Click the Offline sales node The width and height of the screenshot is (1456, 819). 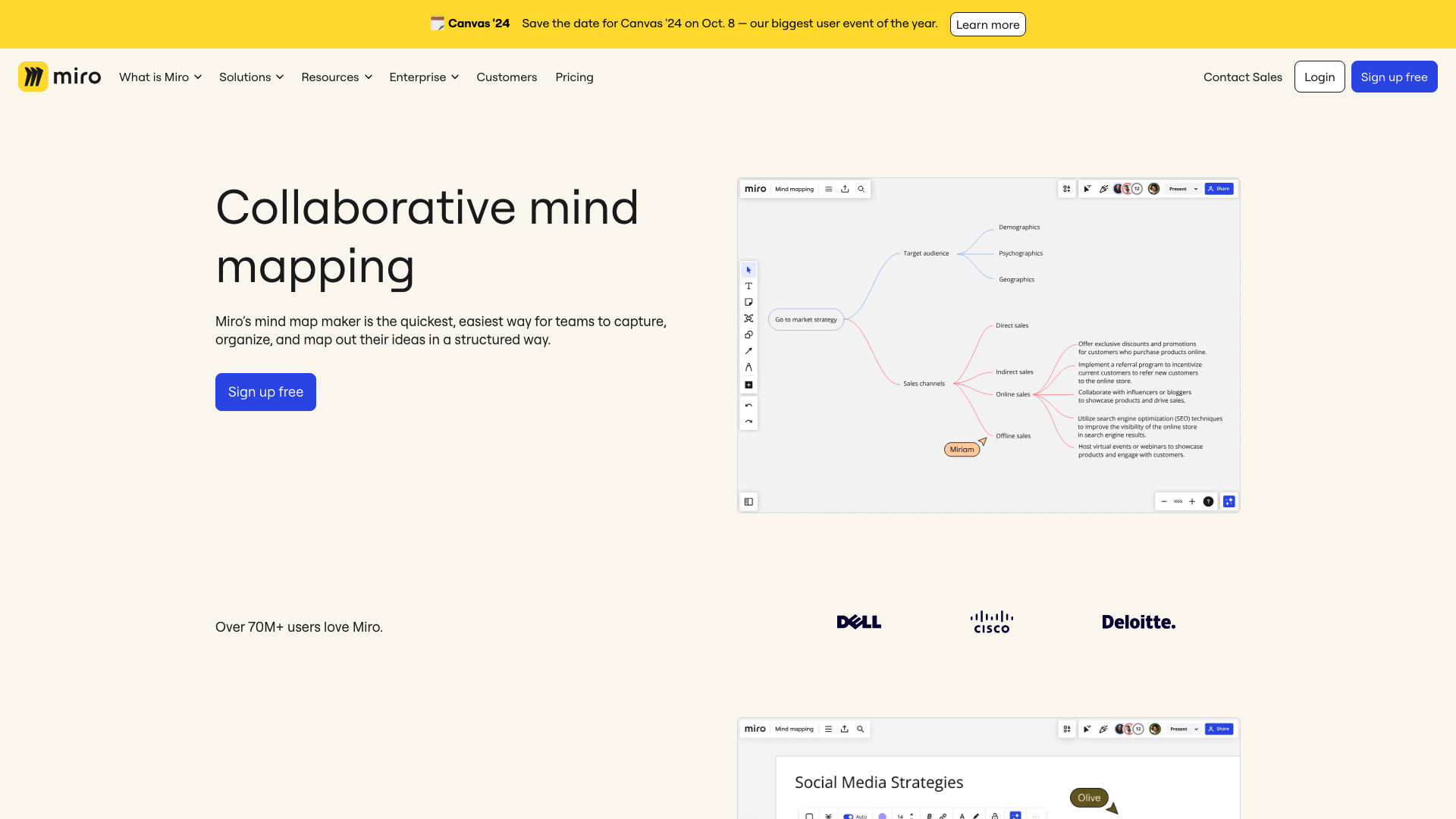(1013, 436)
